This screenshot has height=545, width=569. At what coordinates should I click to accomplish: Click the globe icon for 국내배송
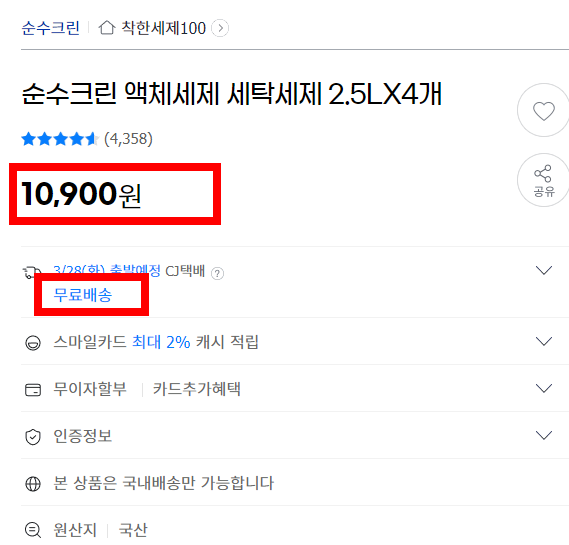point(33,484)
